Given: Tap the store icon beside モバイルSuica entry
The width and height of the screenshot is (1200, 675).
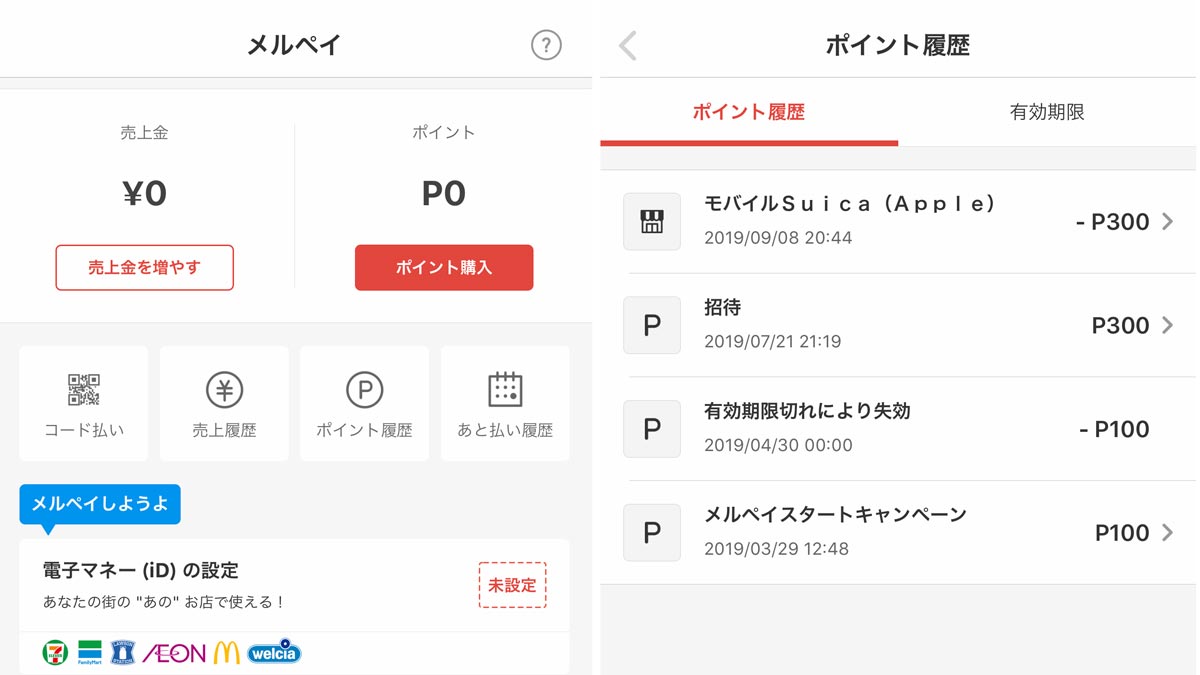Looking at the screenshot, I should 652,221.
